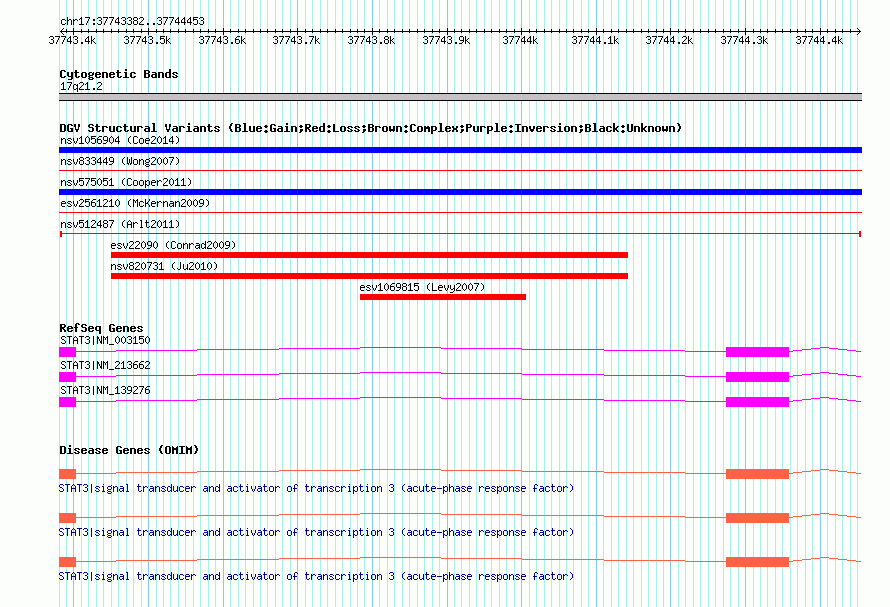
Task: Click the nsv575051 (Cooper2011) label
Action: point(126,182)
